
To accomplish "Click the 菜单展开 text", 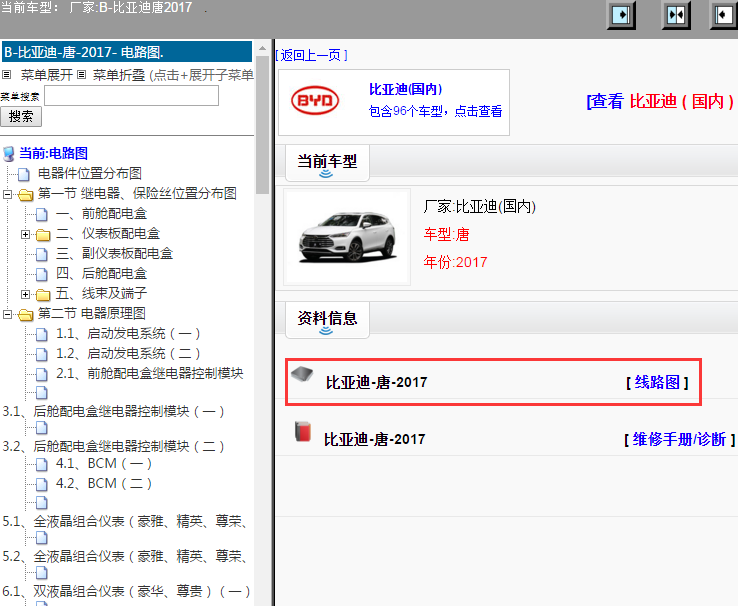I will pos(47,75).
